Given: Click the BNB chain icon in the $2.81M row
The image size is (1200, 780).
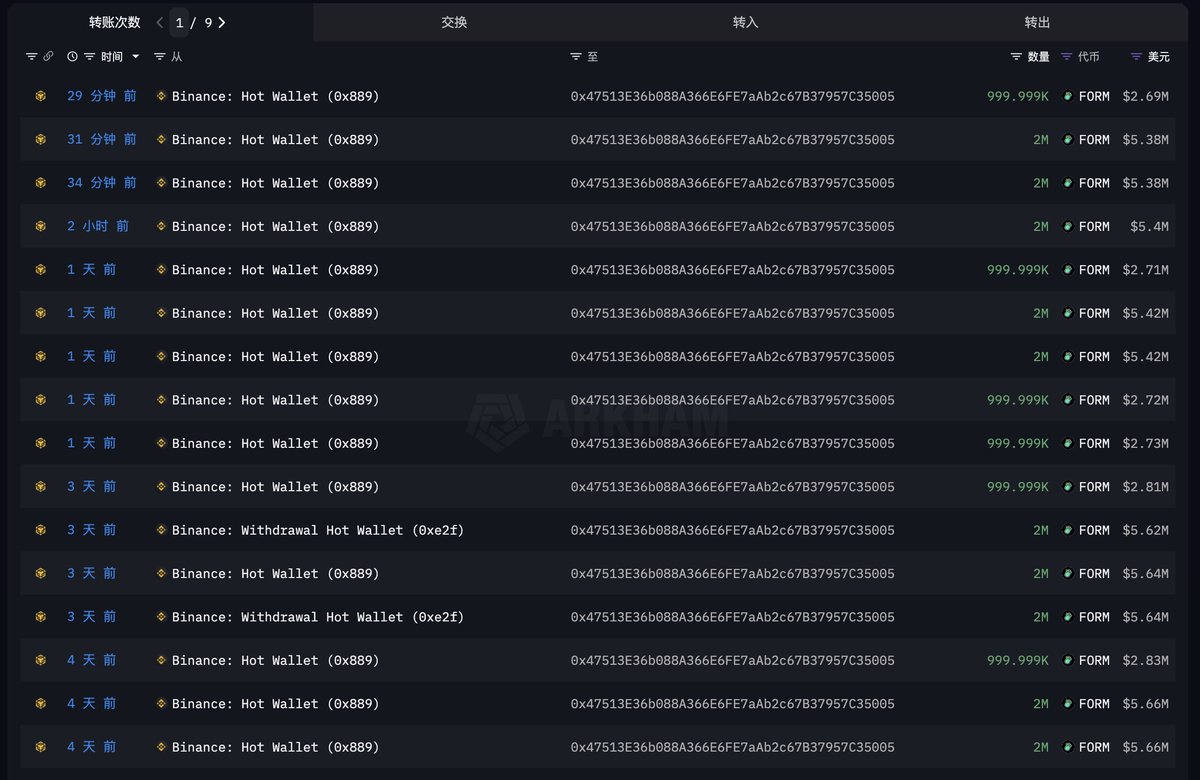Looking at the screenshot, I should click(x=41, y=486).
